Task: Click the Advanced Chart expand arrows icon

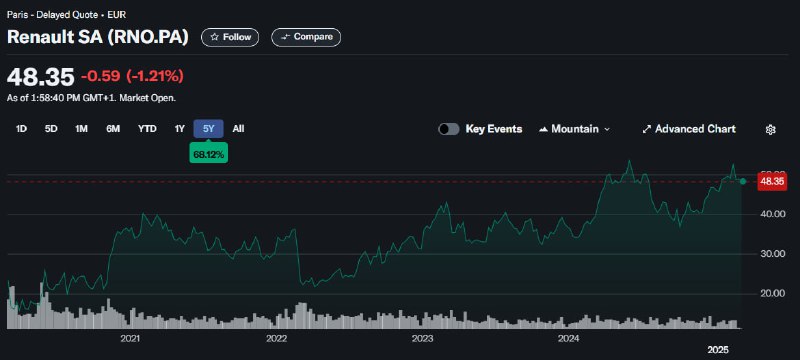Action: [x=646, y=130]
